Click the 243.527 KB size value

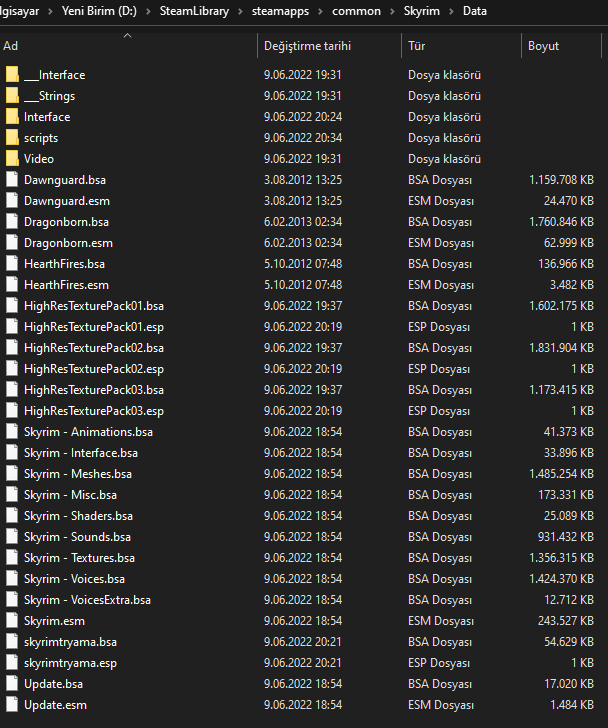[x=566, y=620]
